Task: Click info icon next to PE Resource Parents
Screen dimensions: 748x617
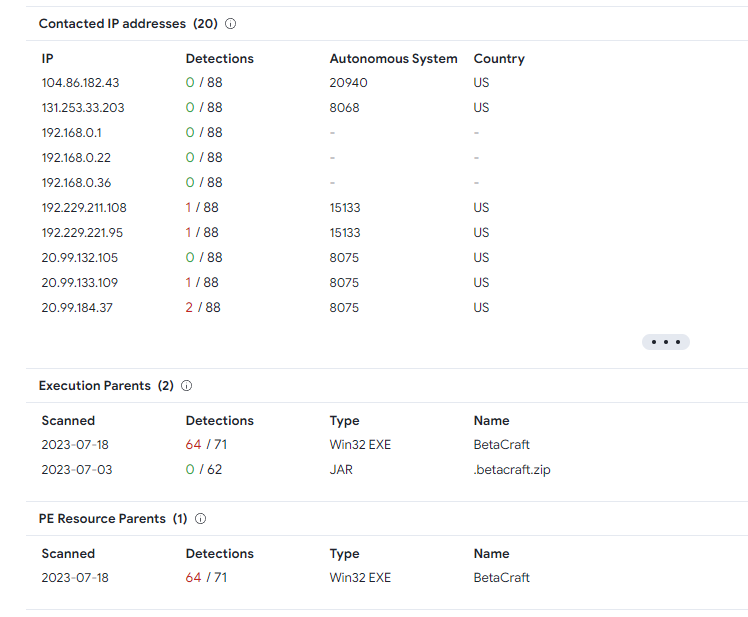Action: point(200,519)
